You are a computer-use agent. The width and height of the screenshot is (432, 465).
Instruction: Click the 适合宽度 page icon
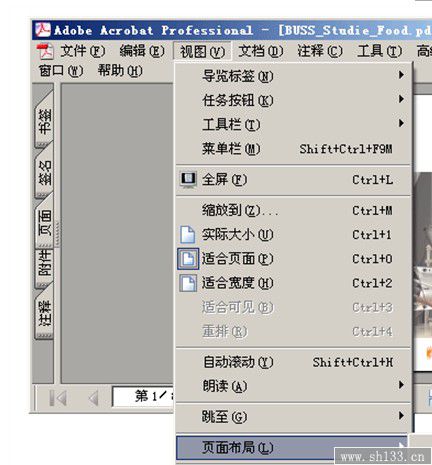pyautogui.click(x=188, y=283)
